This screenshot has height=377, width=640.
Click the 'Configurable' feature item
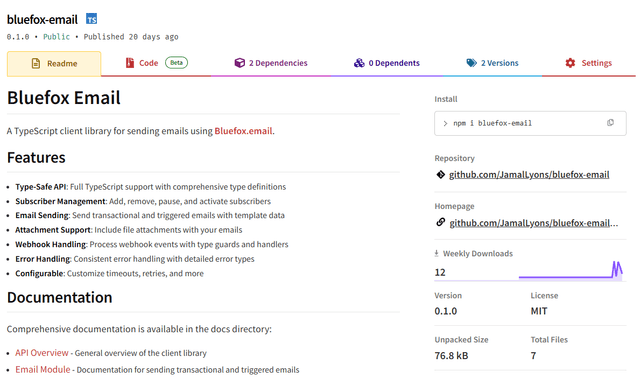click(x=109, y=273)
